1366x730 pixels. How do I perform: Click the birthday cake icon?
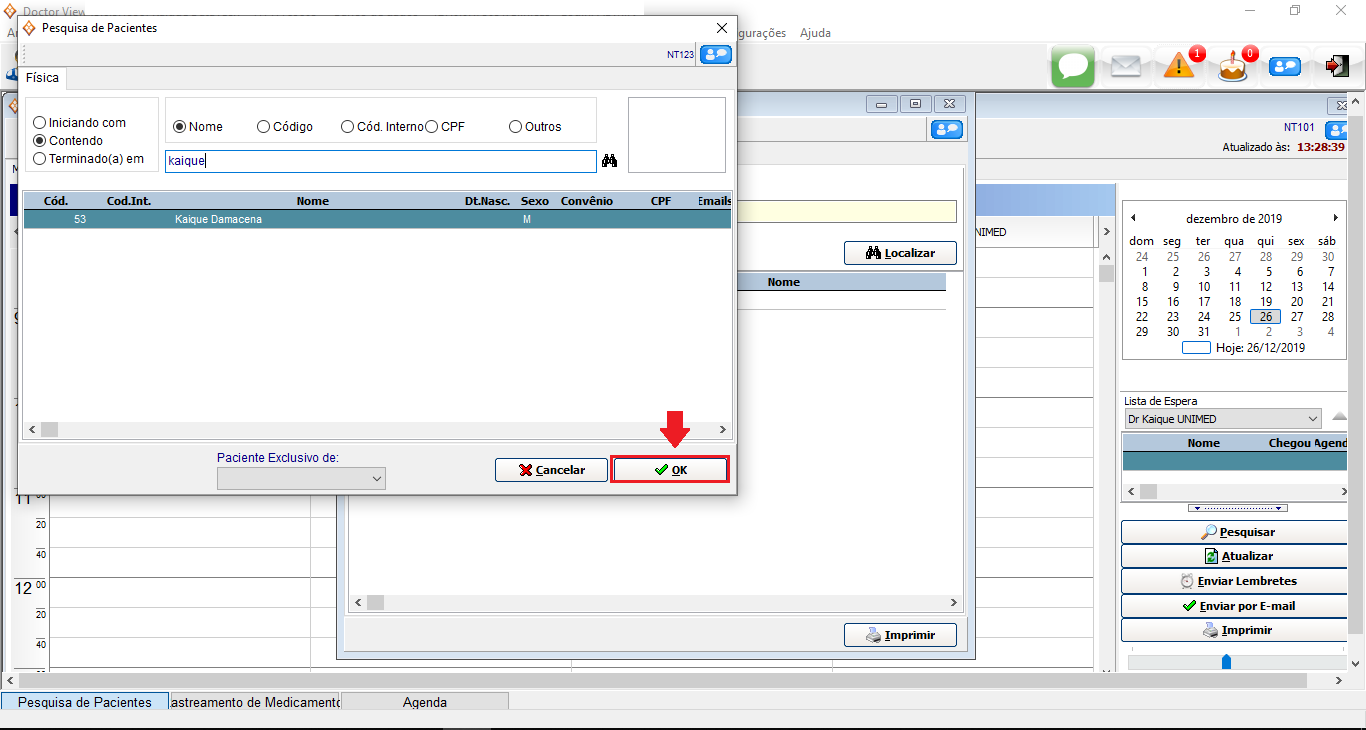[x=1232, y=67]
